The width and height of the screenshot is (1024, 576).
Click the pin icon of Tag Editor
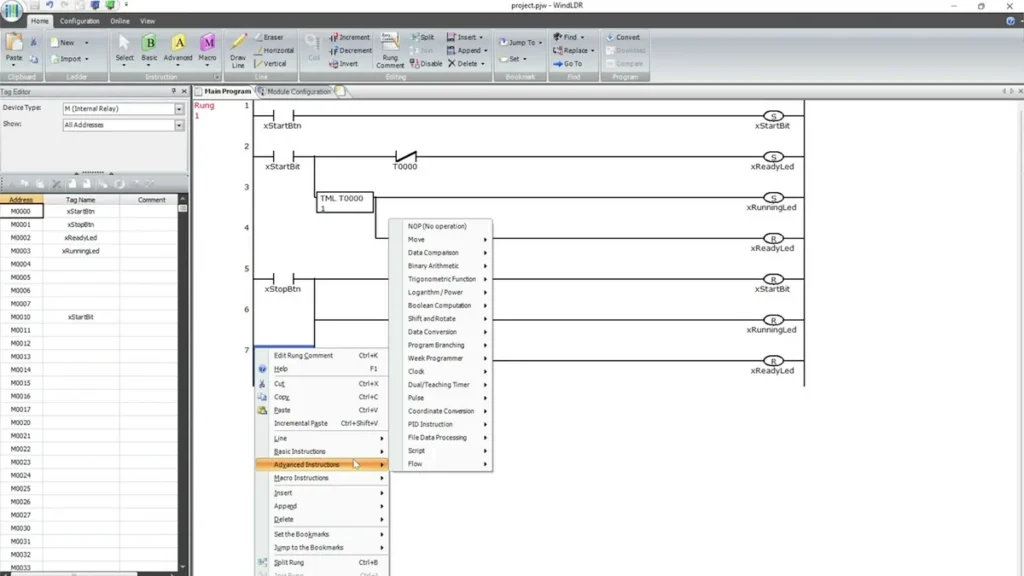click(174, 91)
